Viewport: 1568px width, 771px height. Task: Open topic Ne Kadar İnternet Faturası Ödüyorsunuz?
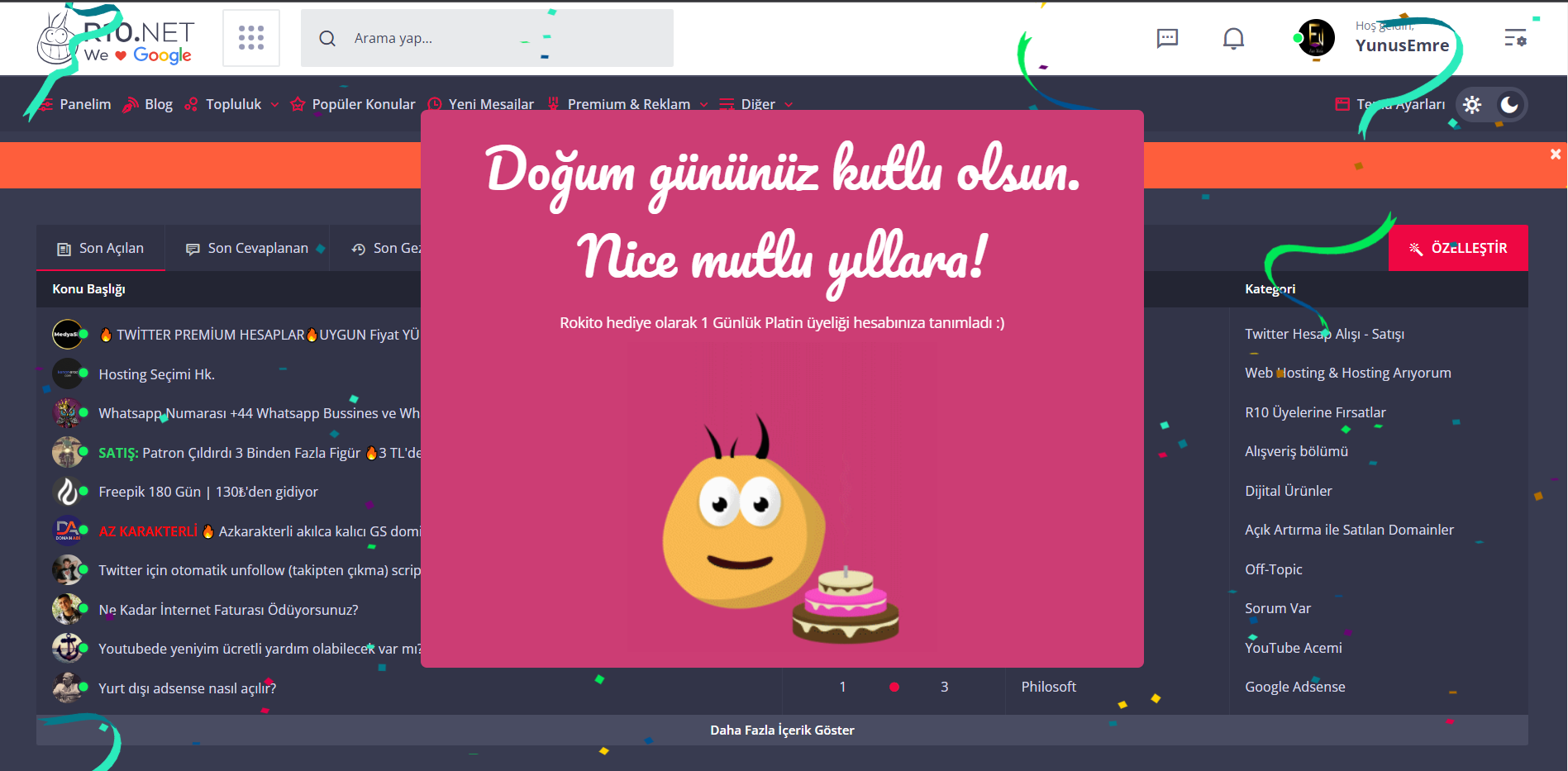[x=228, y=610]
